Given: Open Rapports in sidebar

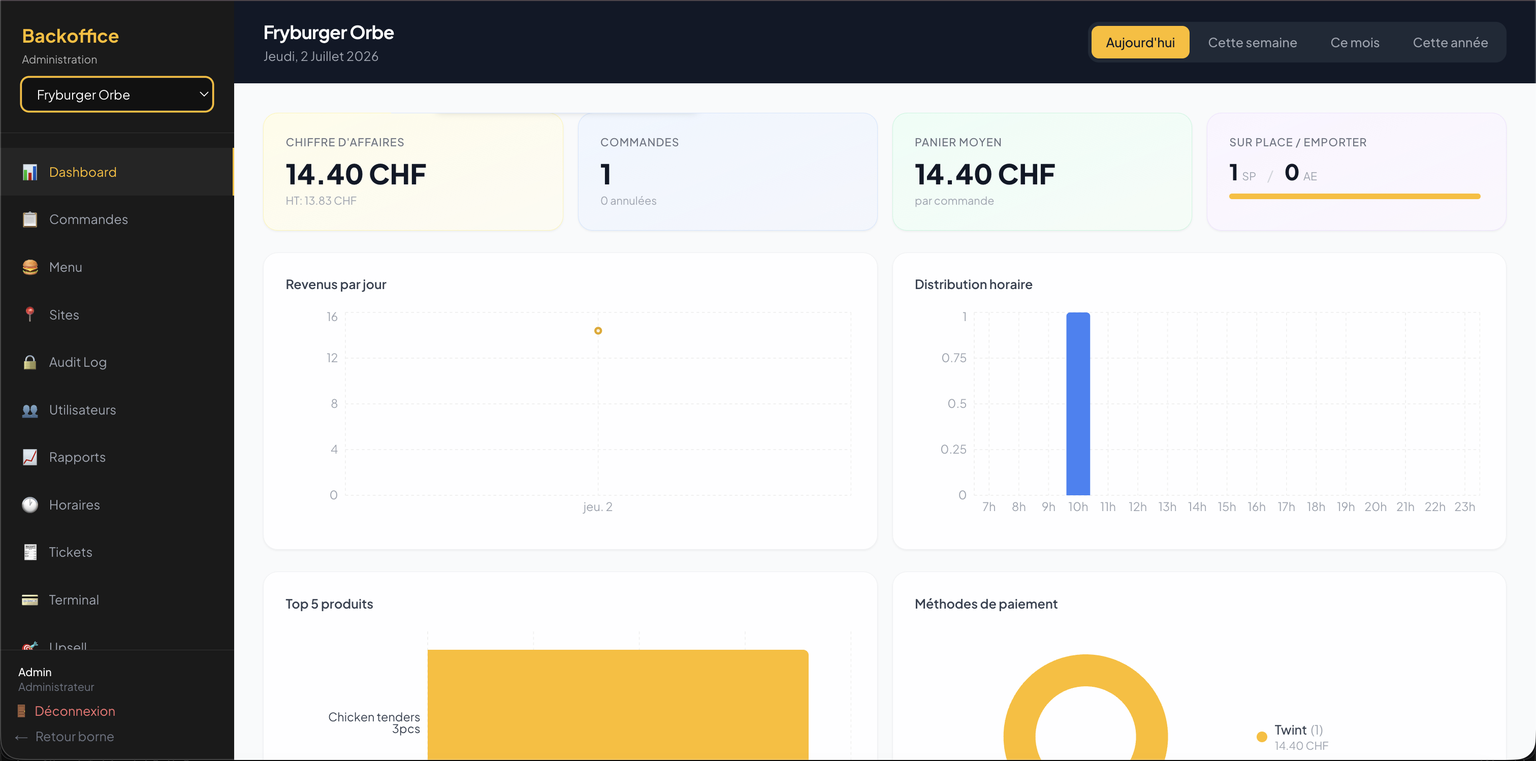Looking at the screenshot, I should coord(117,457).
